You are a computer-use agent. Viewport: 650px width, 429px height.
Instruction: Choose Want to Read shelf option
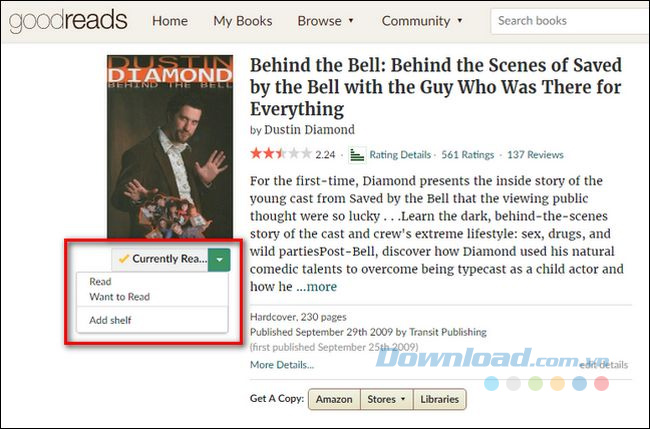click(118, 297)
